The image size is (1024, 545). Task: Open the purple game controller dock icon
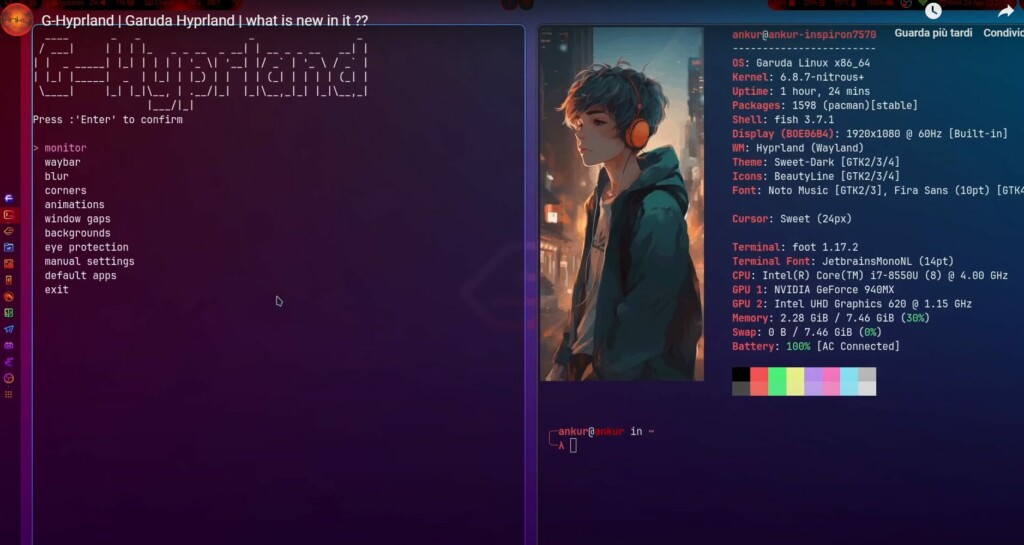8,345
